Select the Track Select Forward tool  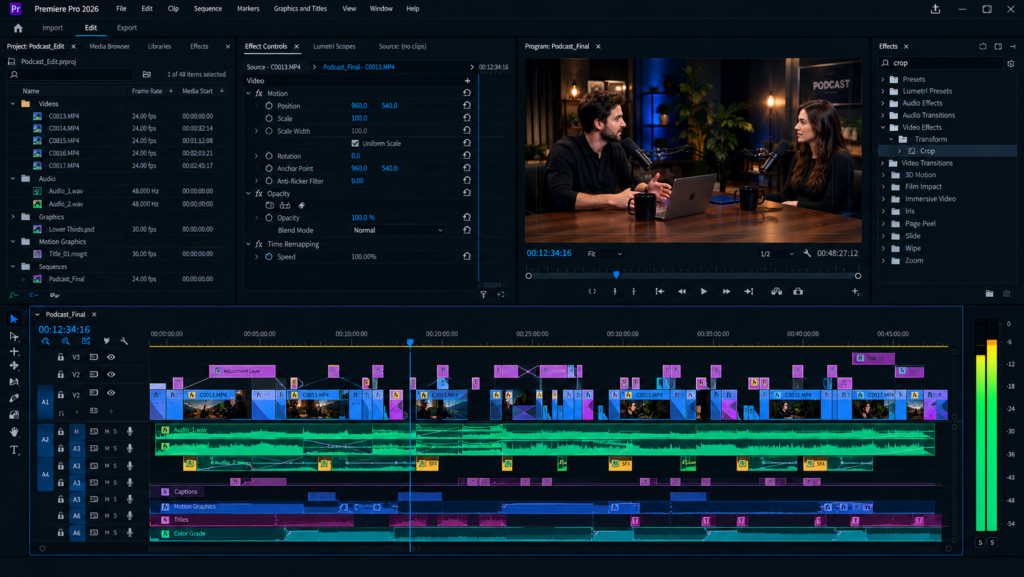(x=14, y=336)
